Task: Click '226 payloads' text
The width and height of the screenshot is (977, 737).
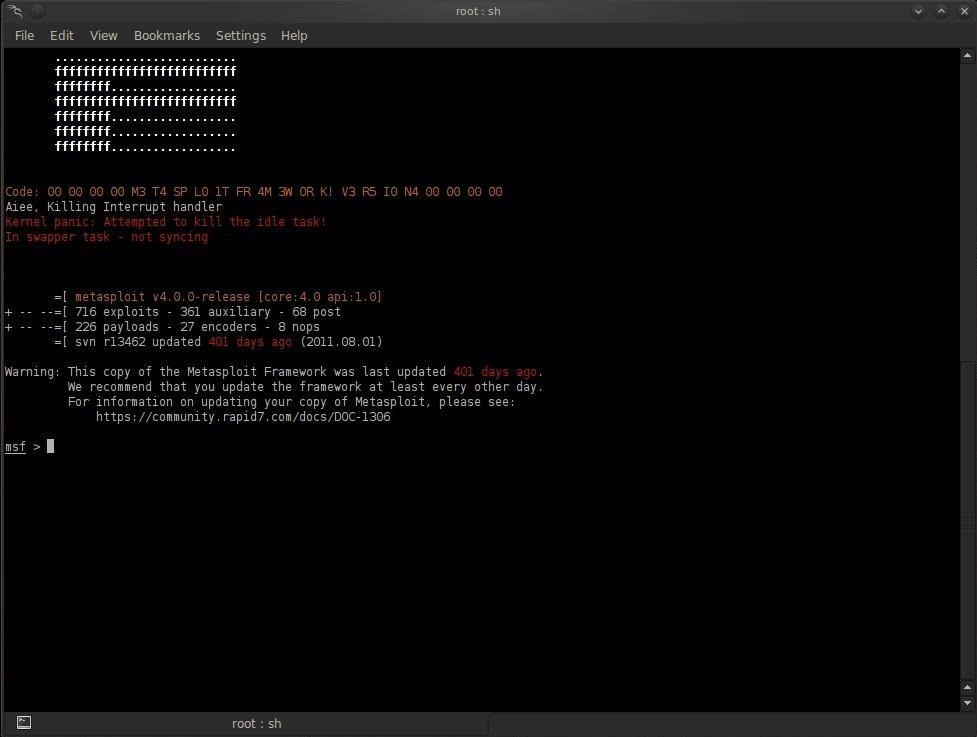Action: click(117, 327)
